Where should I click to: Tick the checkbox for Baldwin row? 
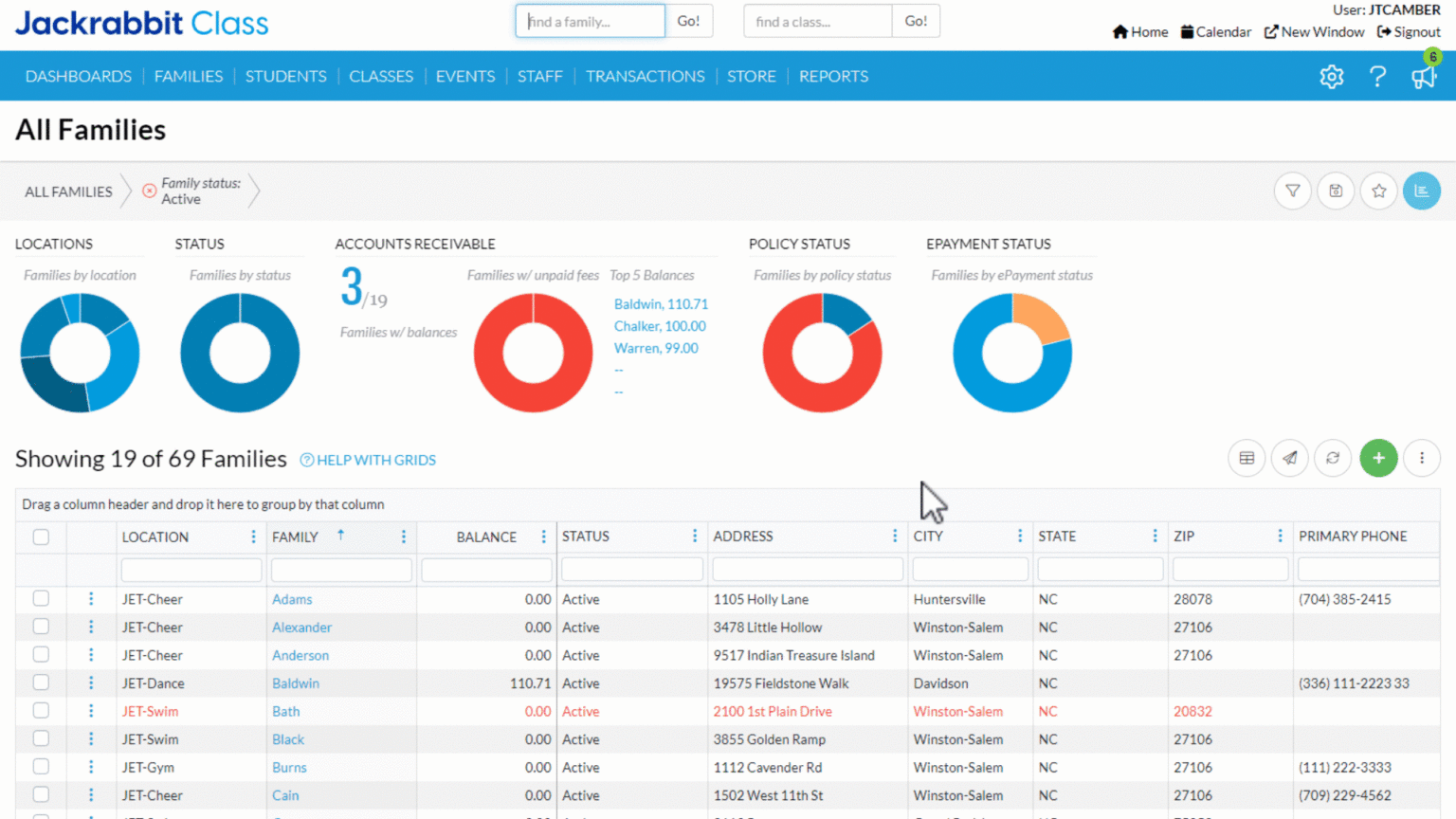pyautogui.click(x=41, y=682)
